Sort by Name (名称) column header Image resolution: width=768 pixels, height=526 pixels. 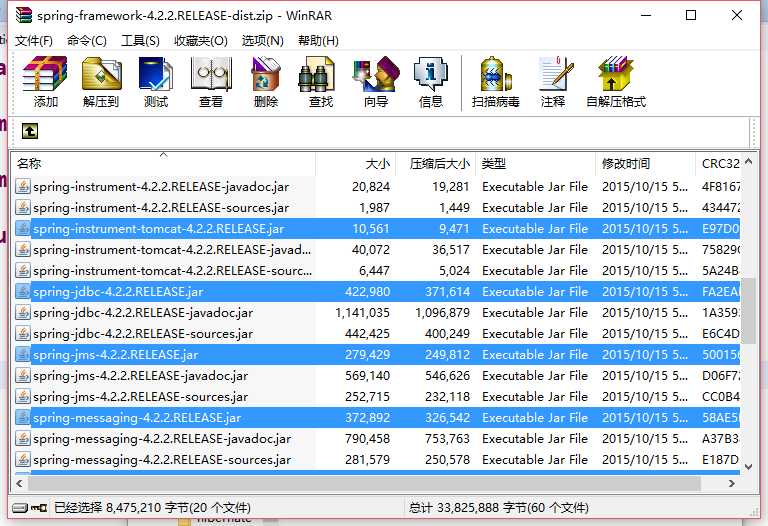(163, 164)
